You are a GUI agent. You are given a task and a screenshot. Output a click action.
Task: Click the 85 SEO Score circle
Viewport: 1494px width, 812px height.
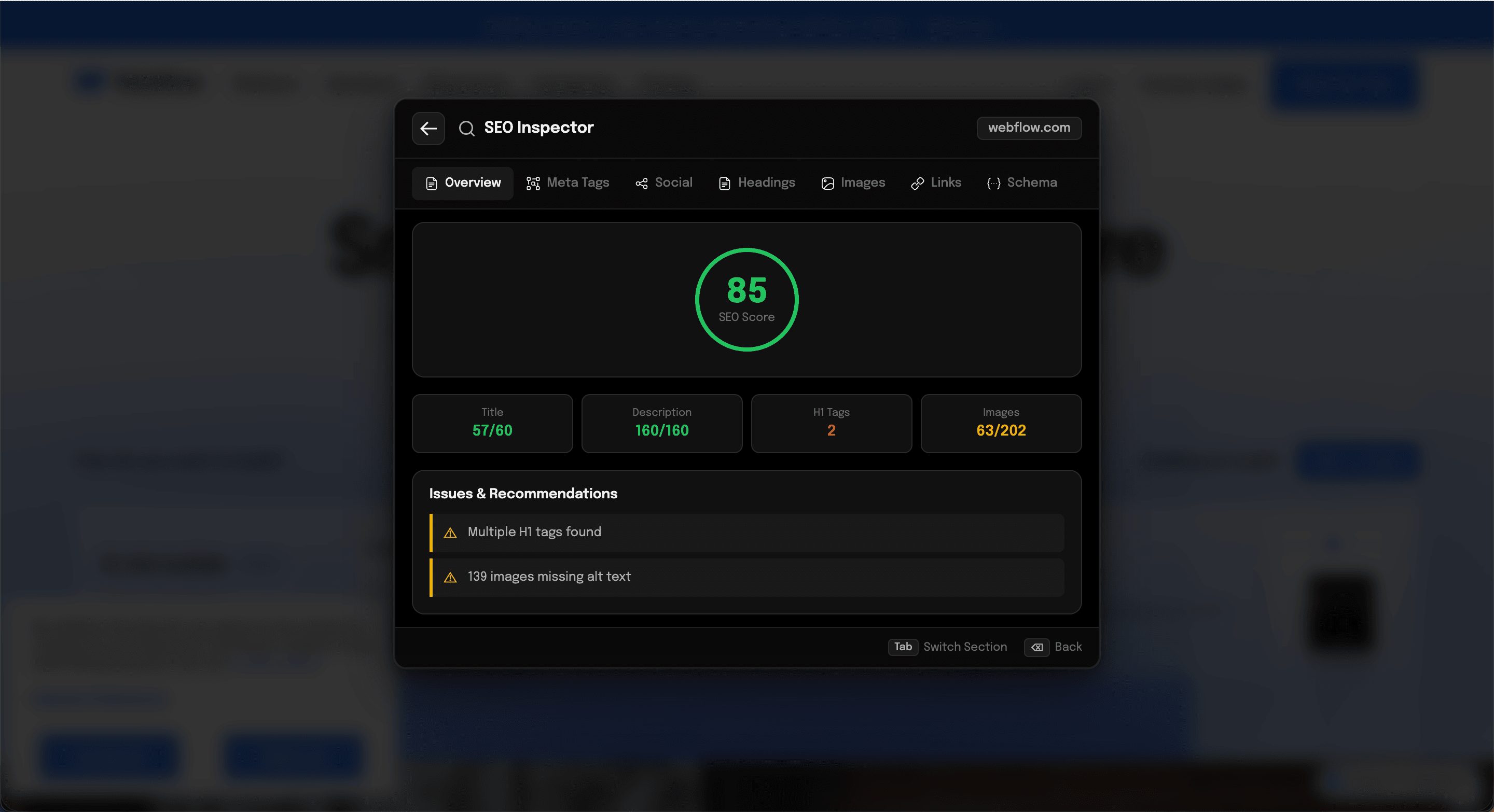click(x=746, y=299)
